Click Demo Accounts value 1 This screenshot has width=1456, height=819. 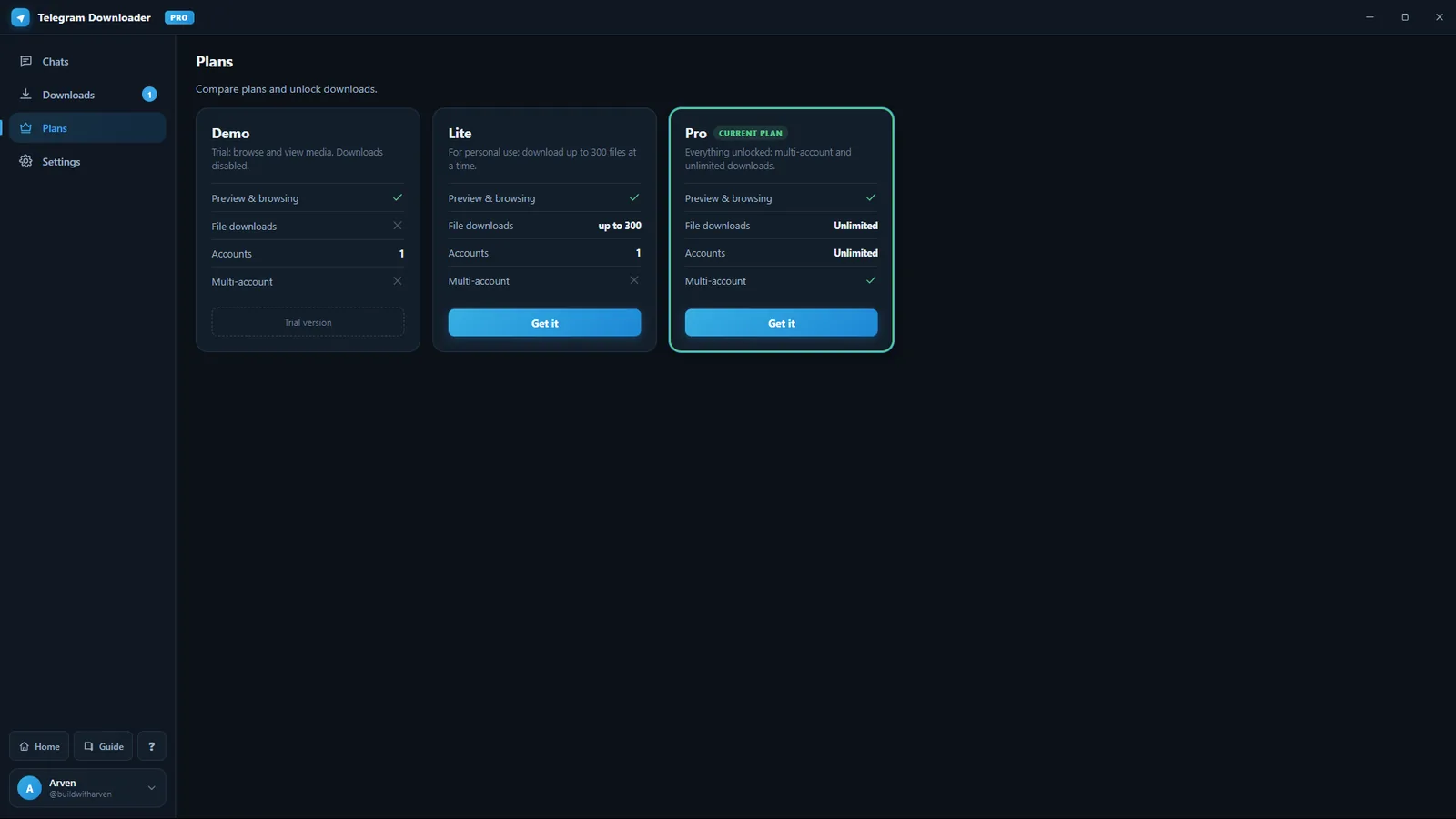tap(401, 254)
